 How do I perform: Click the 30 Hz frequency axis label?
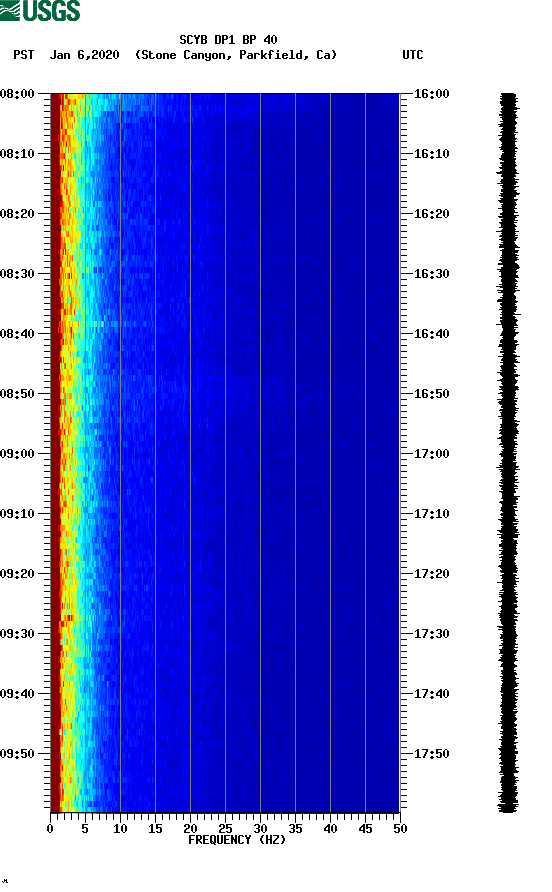(260, 829)
